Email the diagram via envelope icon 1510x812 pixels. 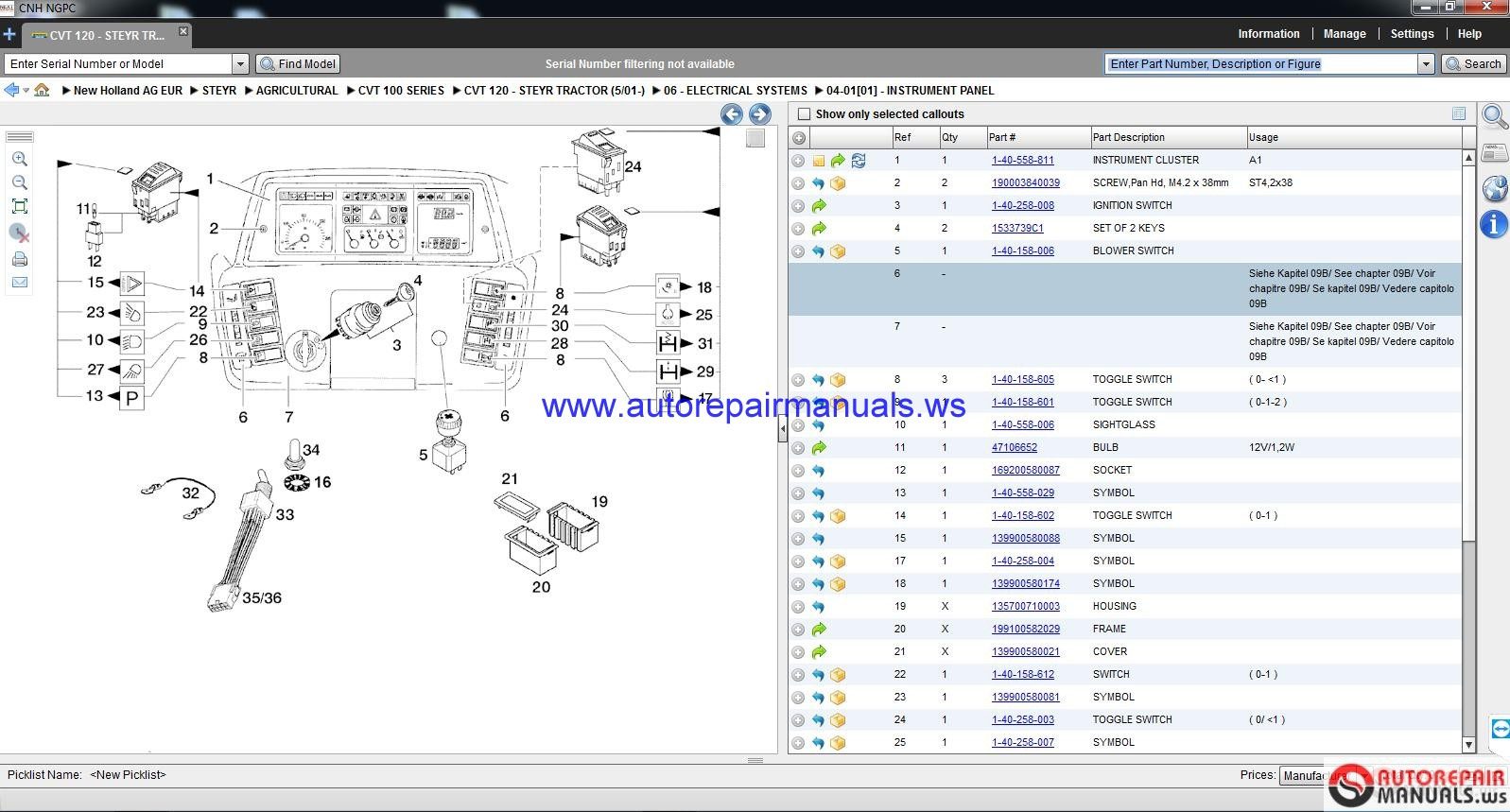point(19,282)
